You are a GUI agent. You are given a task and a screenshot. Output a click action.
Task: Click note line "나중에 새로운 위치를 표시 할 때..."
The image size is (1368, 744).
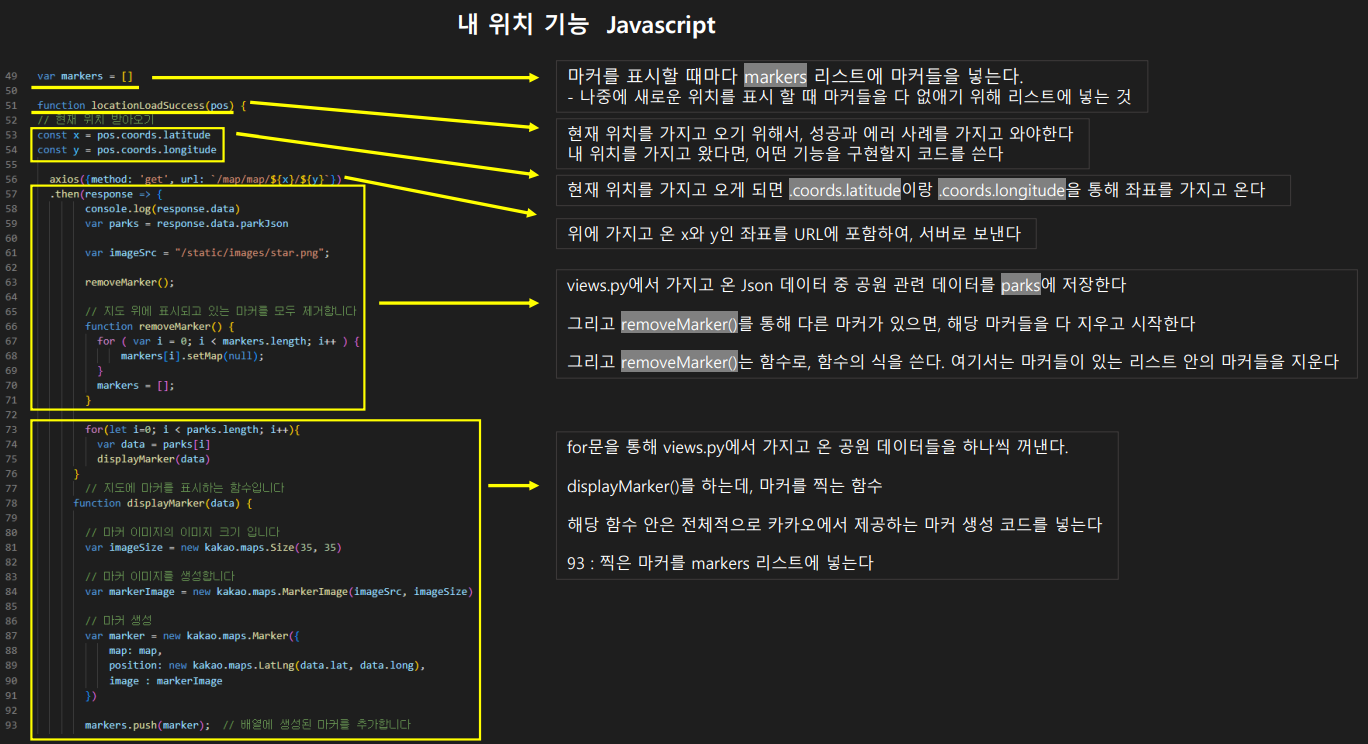point(849,98)
